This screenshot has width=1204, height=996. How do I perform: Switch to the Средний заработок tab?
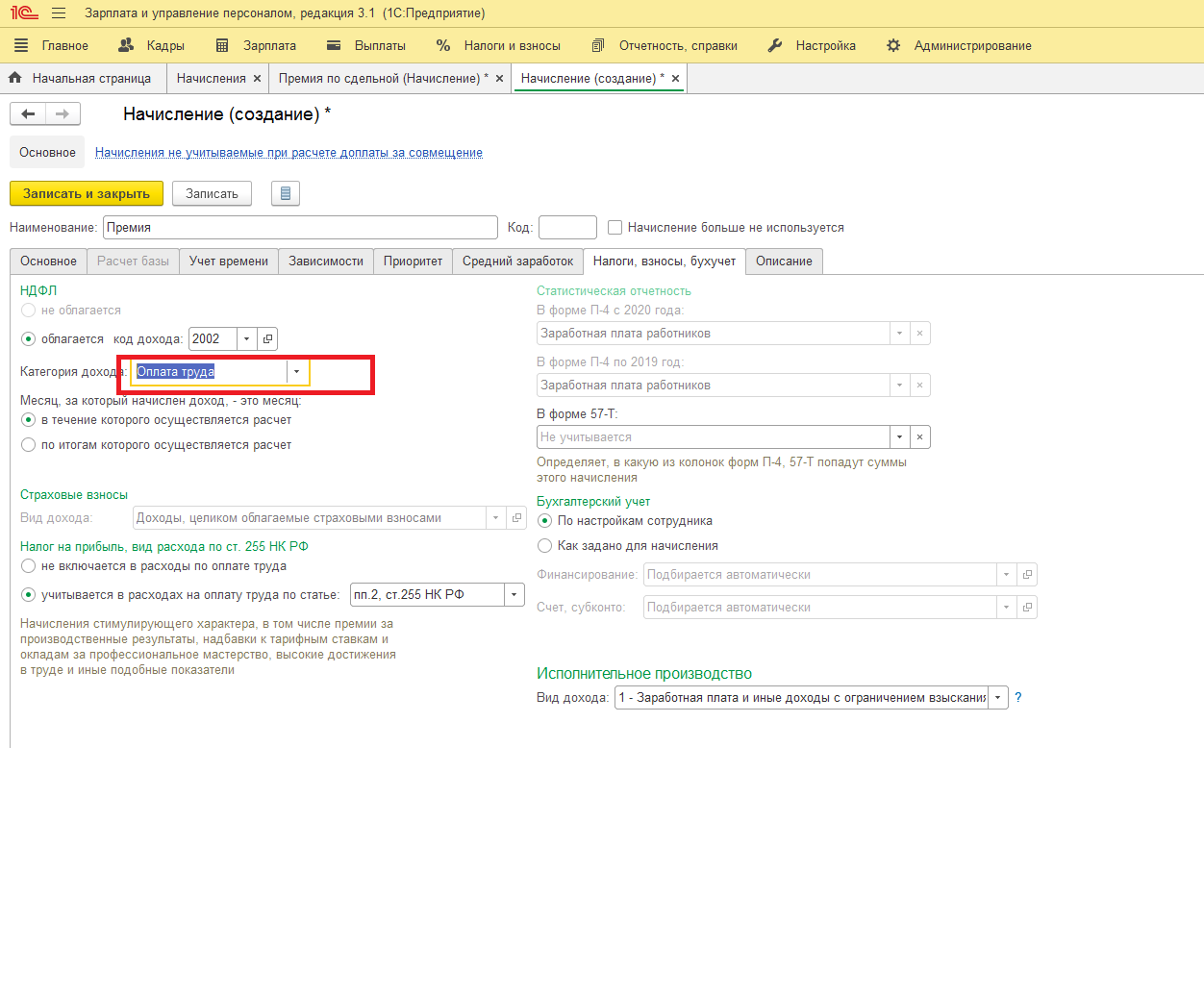517,261
